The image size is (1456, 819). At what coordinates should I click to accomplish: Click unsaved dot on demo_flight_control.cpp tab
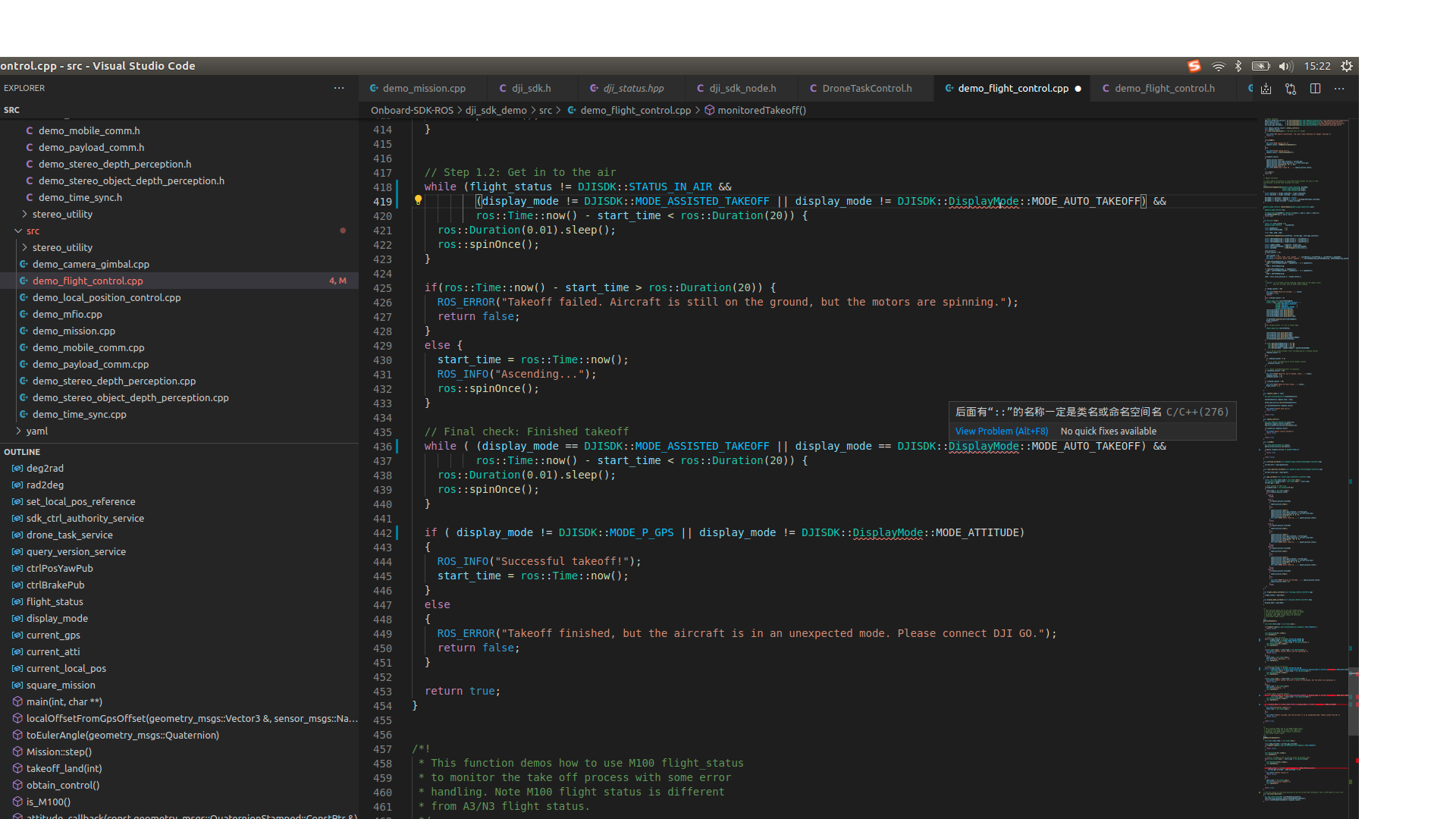pos(1078,89)
